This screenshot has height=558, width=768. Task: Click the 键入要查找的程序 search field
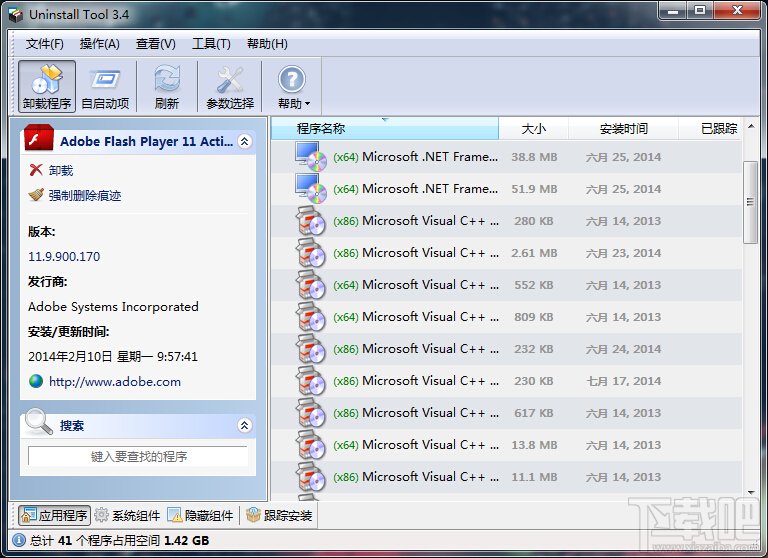tap(138, 456)
